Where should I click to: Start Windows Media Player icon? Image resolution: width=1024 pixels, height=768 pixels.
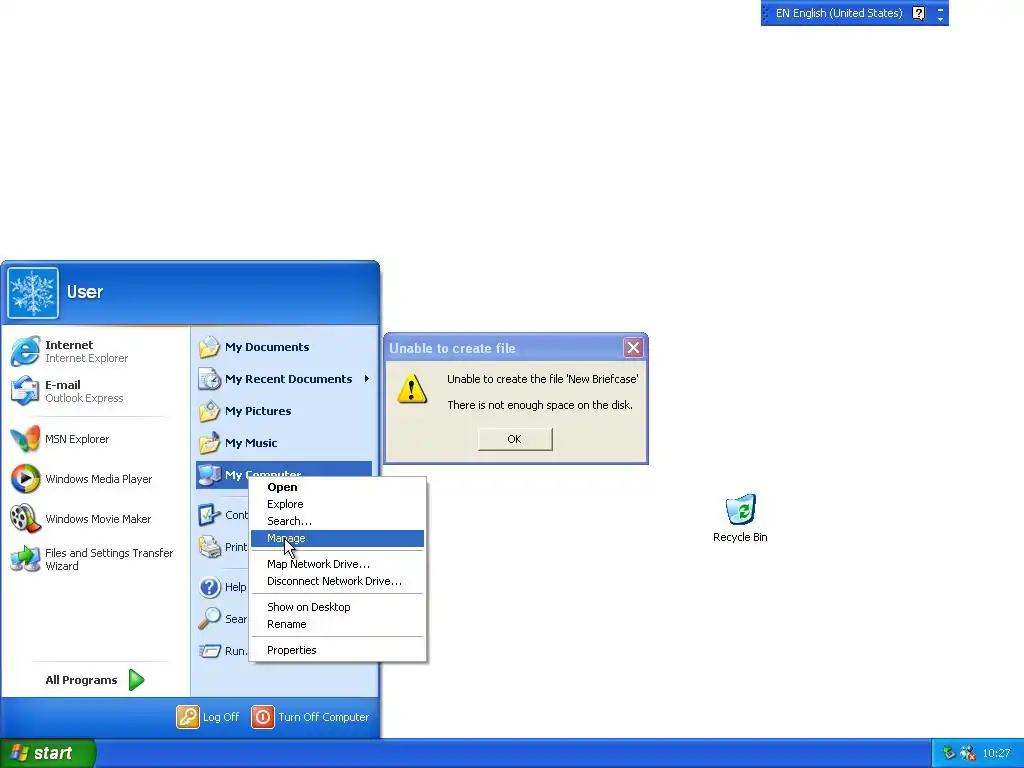click(25, 479)
